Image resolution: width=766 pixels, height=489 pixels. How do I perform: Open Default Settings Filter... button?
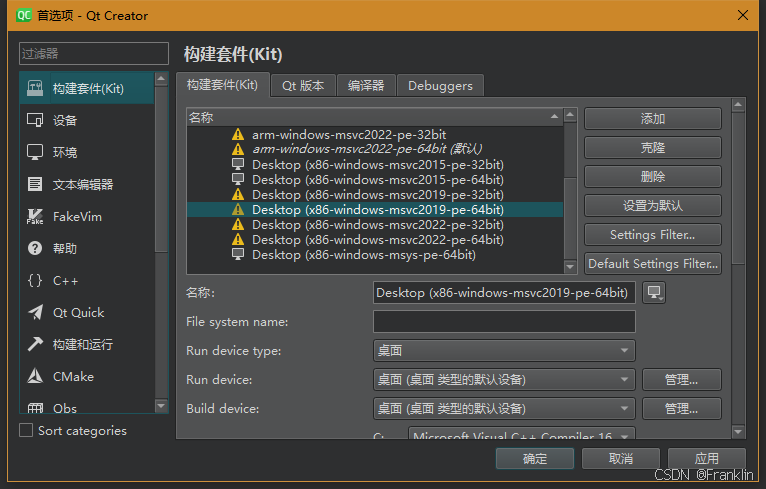point(653,263)
